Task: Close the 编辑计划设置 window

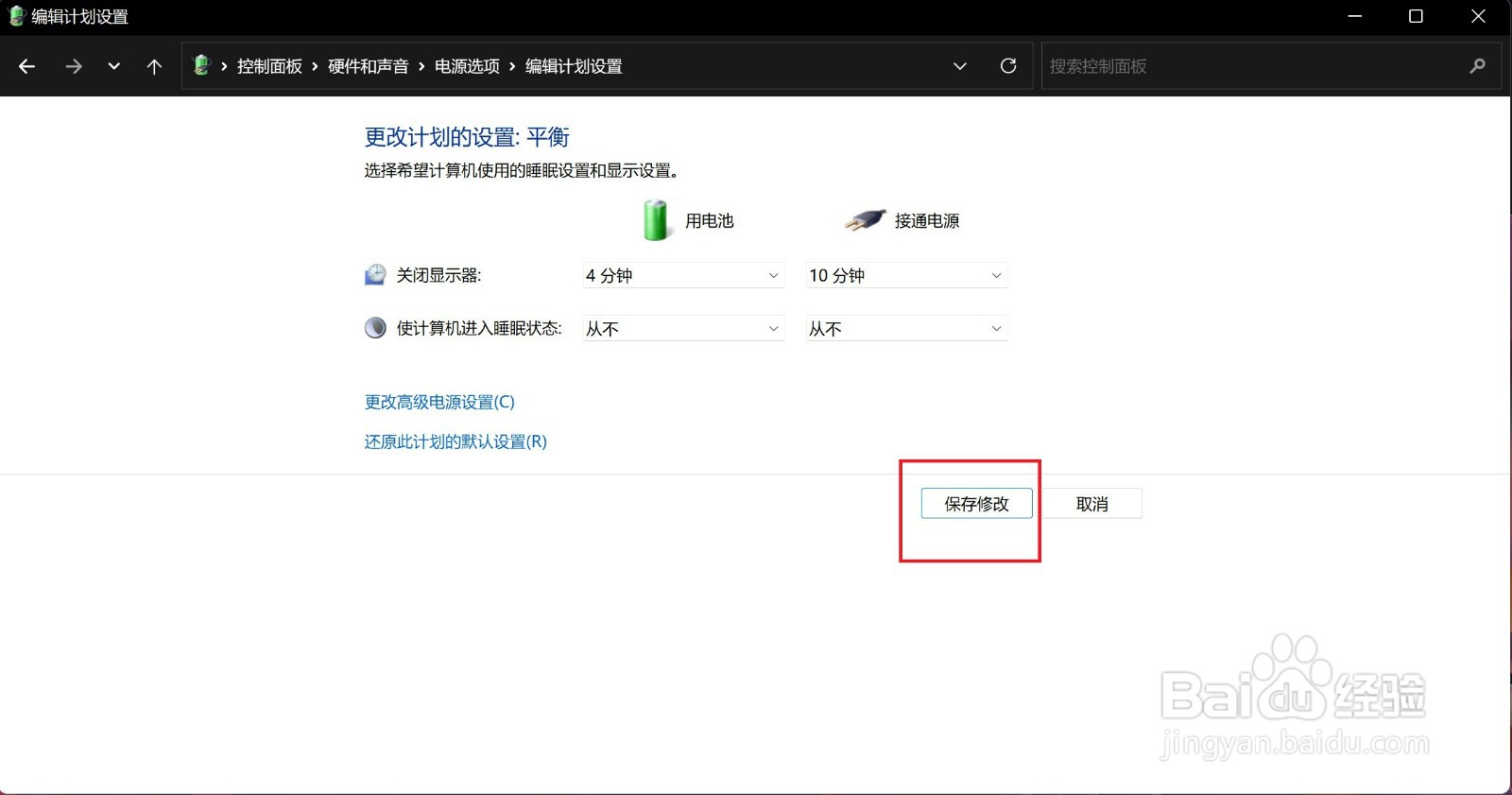Action: coord(1479,16)
